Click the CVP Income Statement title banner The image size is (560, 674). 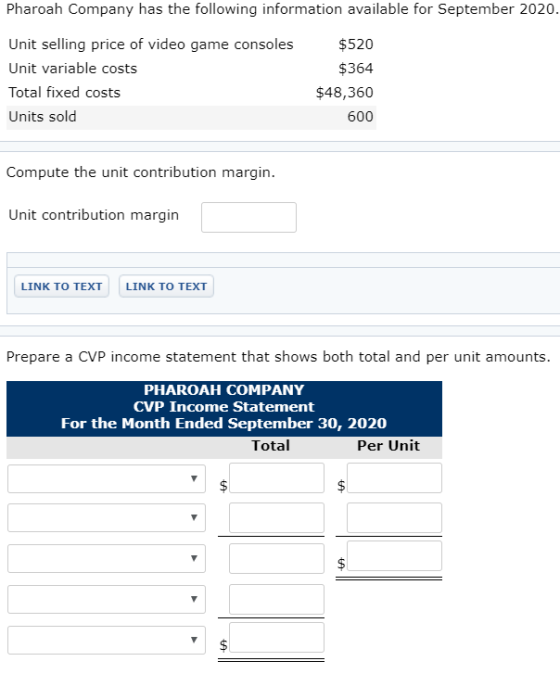coord(224,407)
